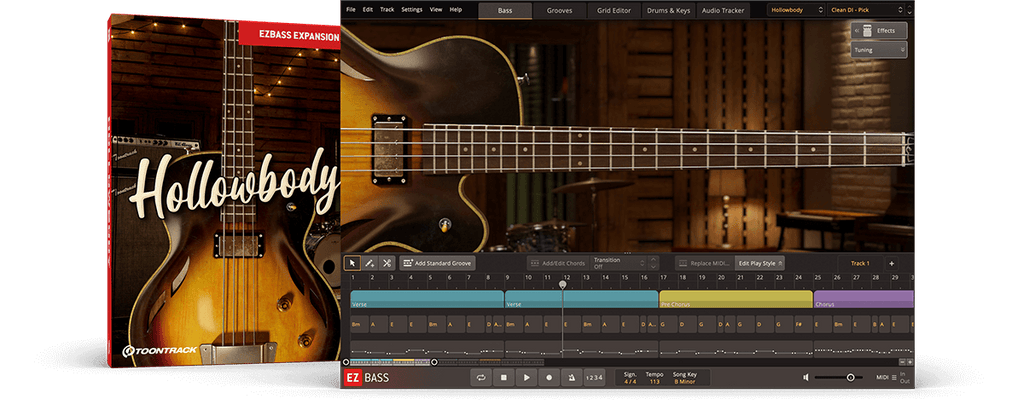Click Add Standard Groove button
Viewport: 1024px width, 416px height.
pyautogui.click(x=438, y=263)
